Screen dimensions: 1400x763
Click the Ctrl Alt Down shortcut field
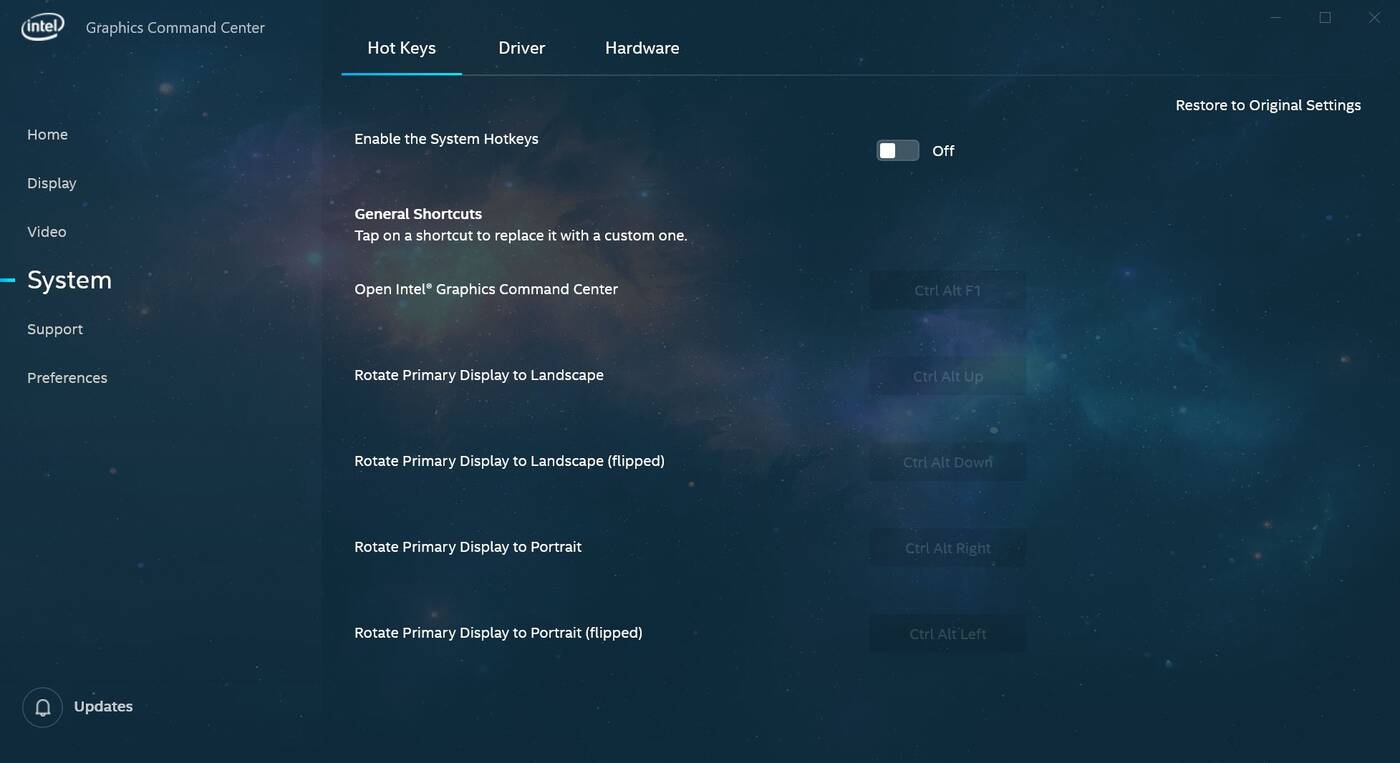point(947,462)
